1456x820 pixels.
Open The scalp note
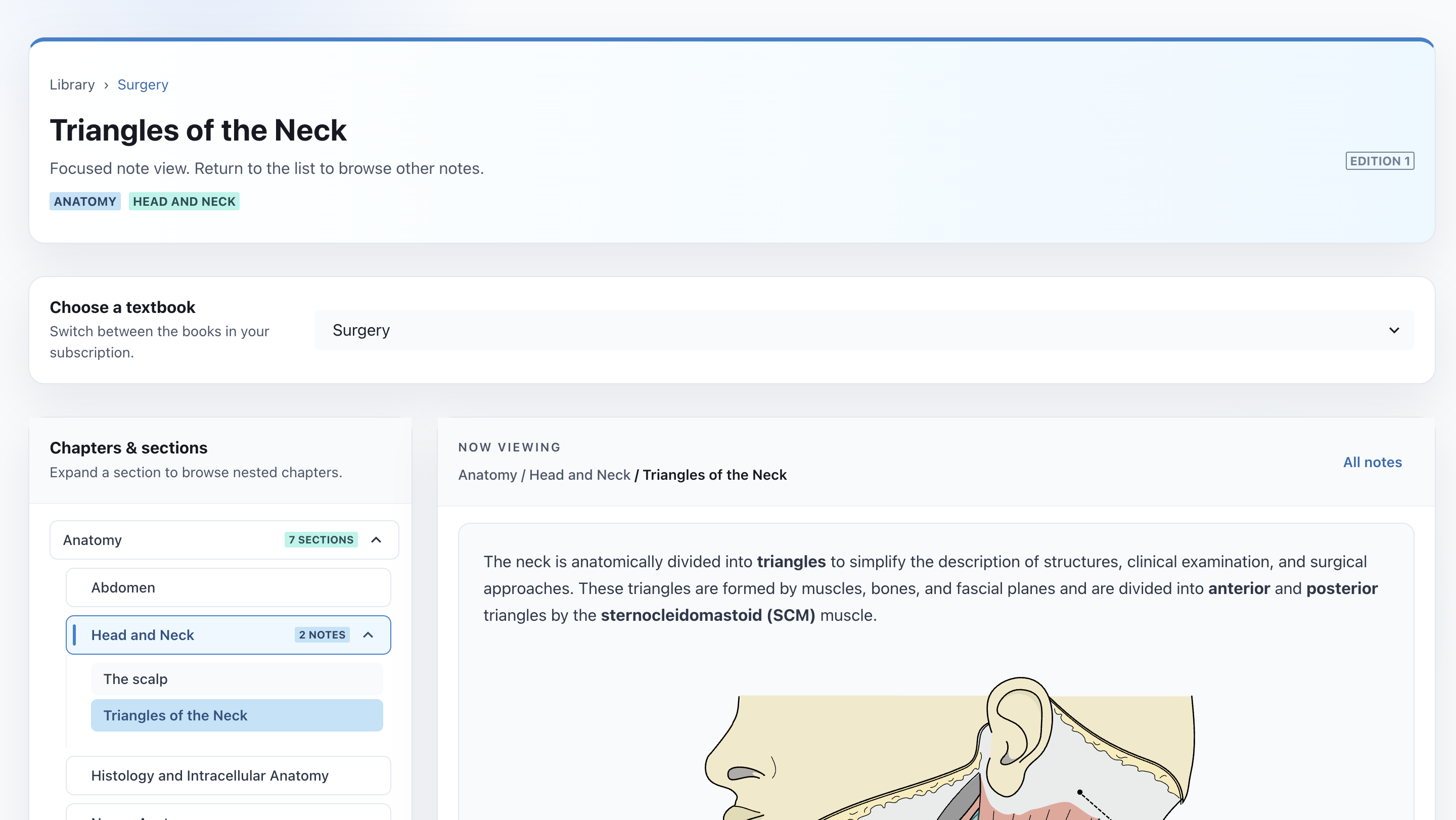click(x=236, y=679)
